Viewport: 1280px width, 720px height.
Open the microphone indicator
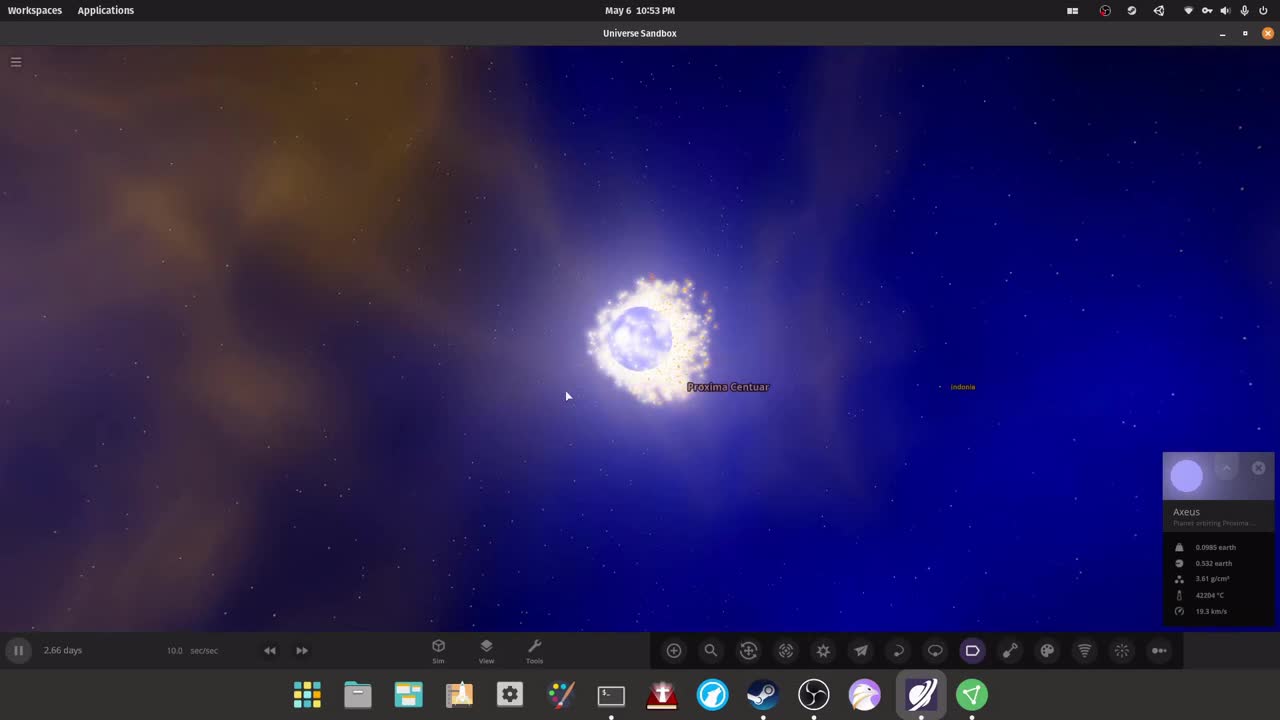tap(1244, 10)
